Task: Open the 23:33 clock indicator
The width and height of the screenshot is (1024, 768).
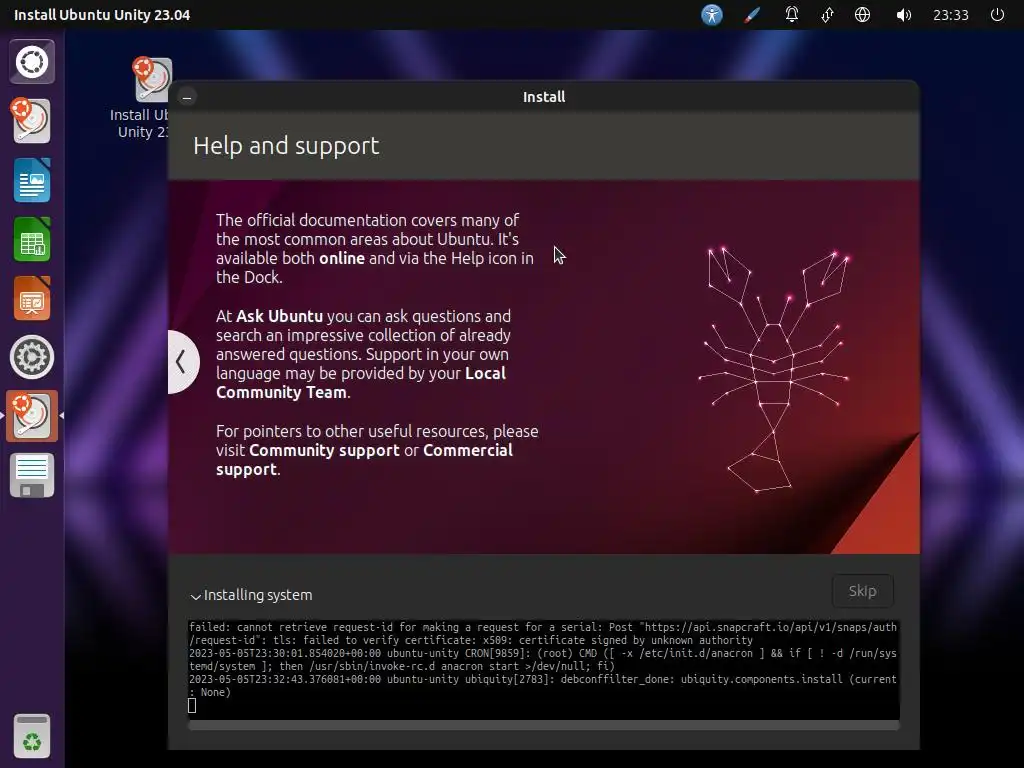Action: (x=951, y=14)
